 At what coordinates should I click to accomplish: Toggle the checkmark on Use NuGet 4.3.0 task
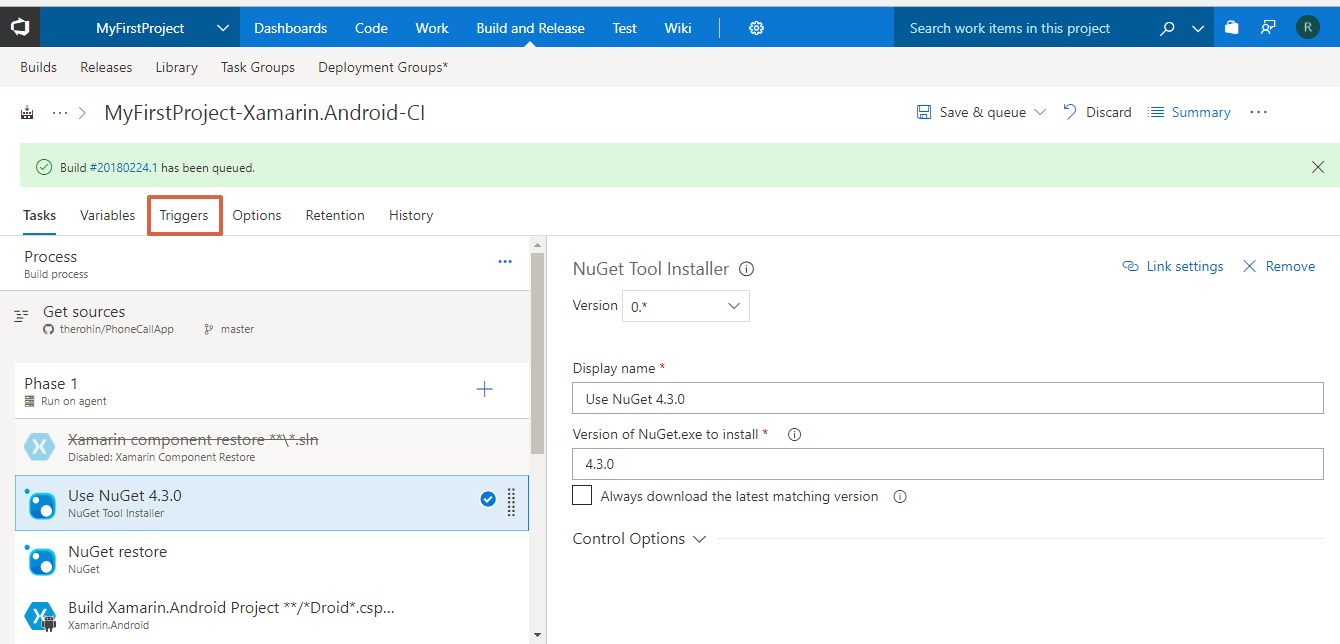click(x=488, y=499)
